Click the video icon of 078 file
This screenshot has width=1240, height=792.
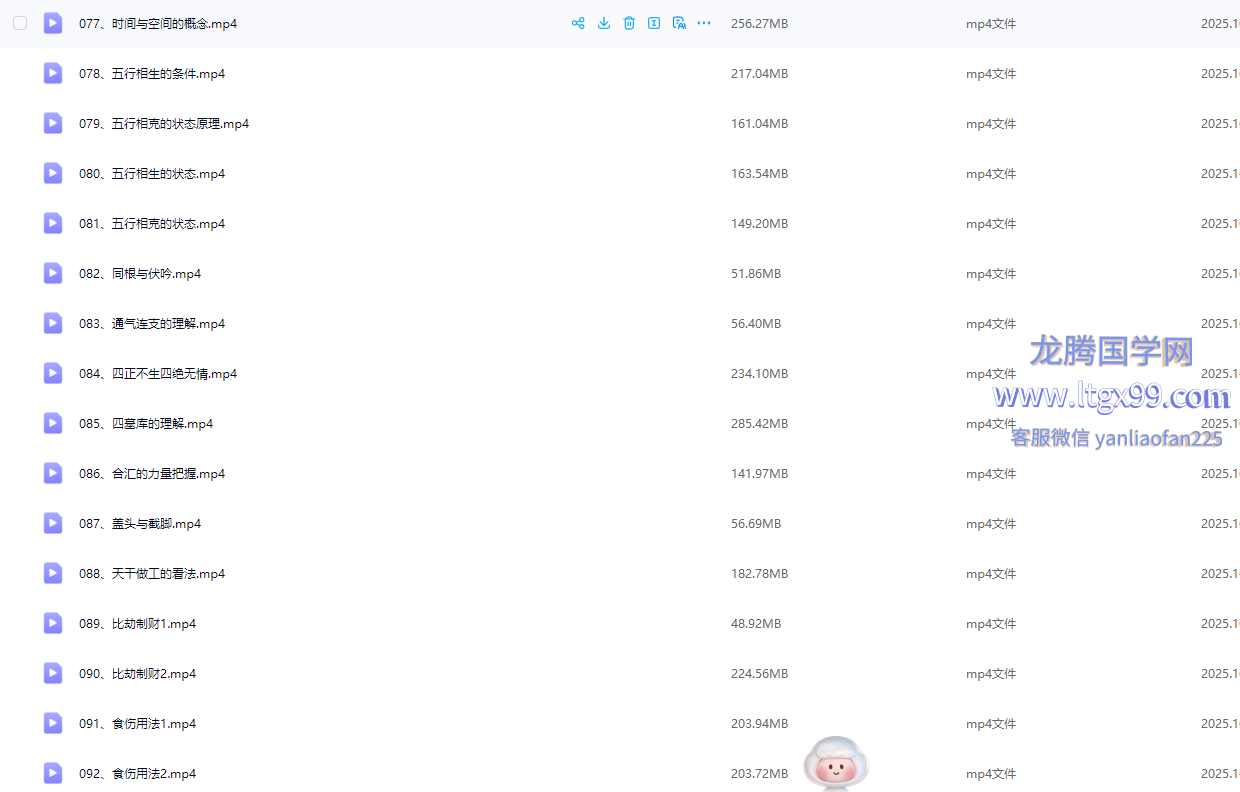tap(53, 73)
